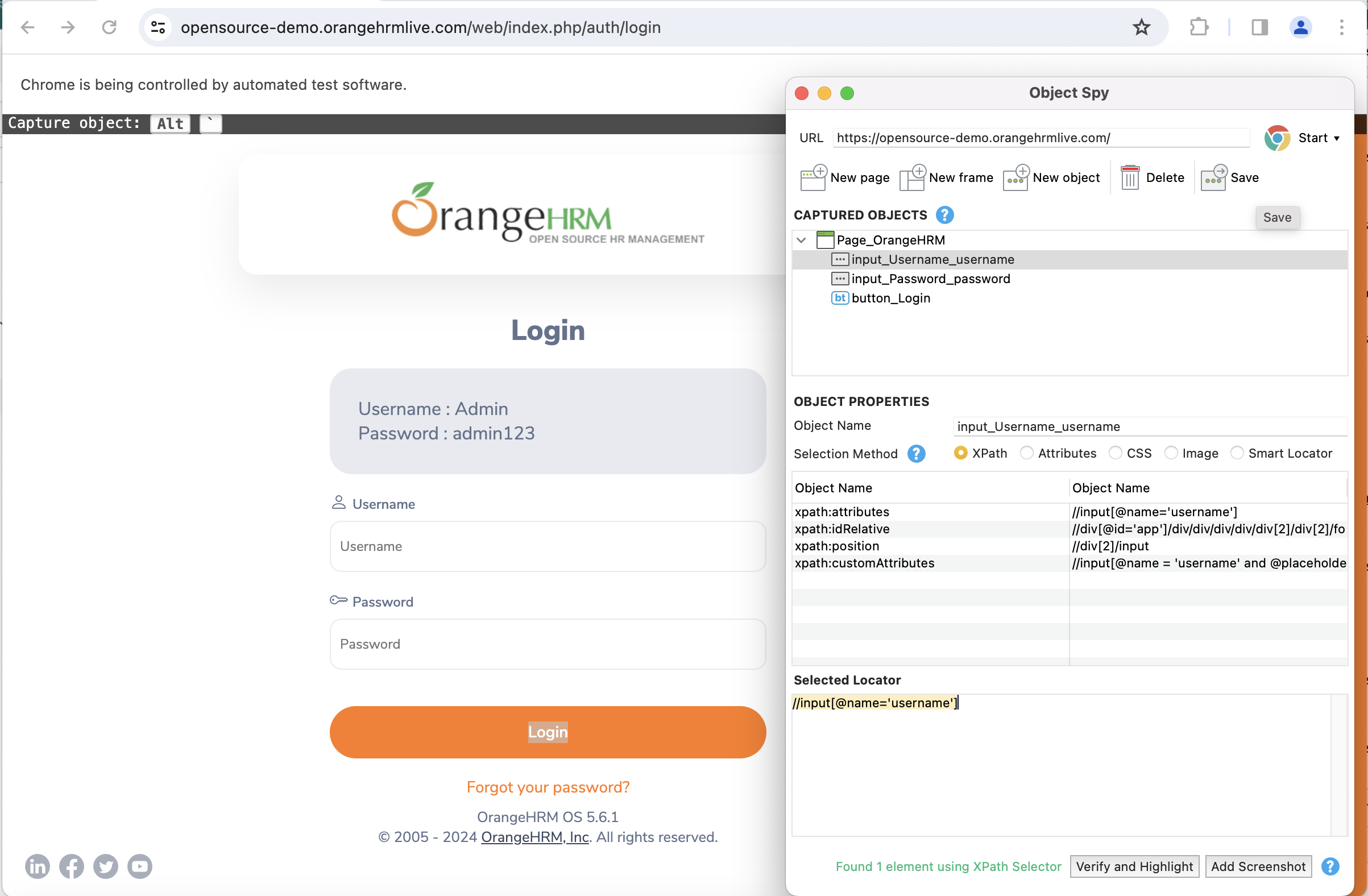The width and height of the screenshot is (1368, 896).
Task: Open the Chrome profile avatar
Action: (x=1300, y=27)
